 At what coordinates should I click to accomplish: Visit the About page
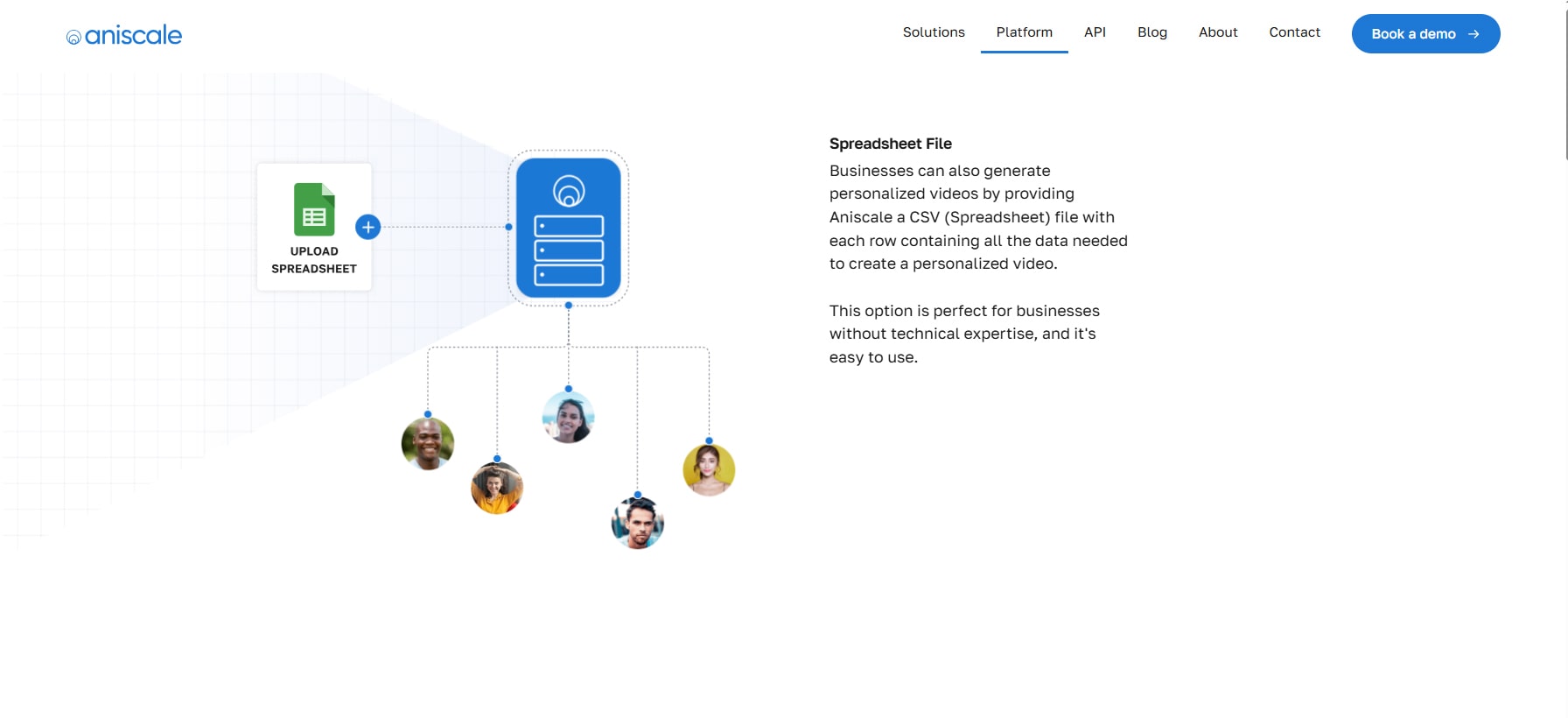point(1218,32)
